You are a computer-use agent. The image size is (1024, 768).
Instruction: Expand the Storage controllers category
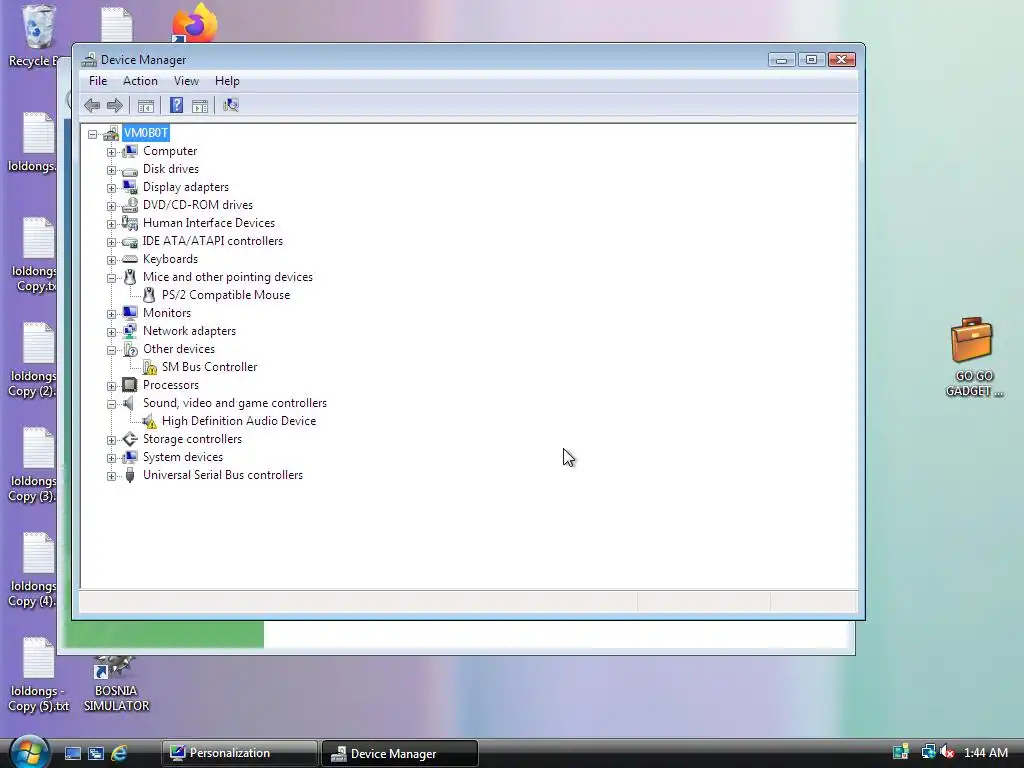[111, 440]
